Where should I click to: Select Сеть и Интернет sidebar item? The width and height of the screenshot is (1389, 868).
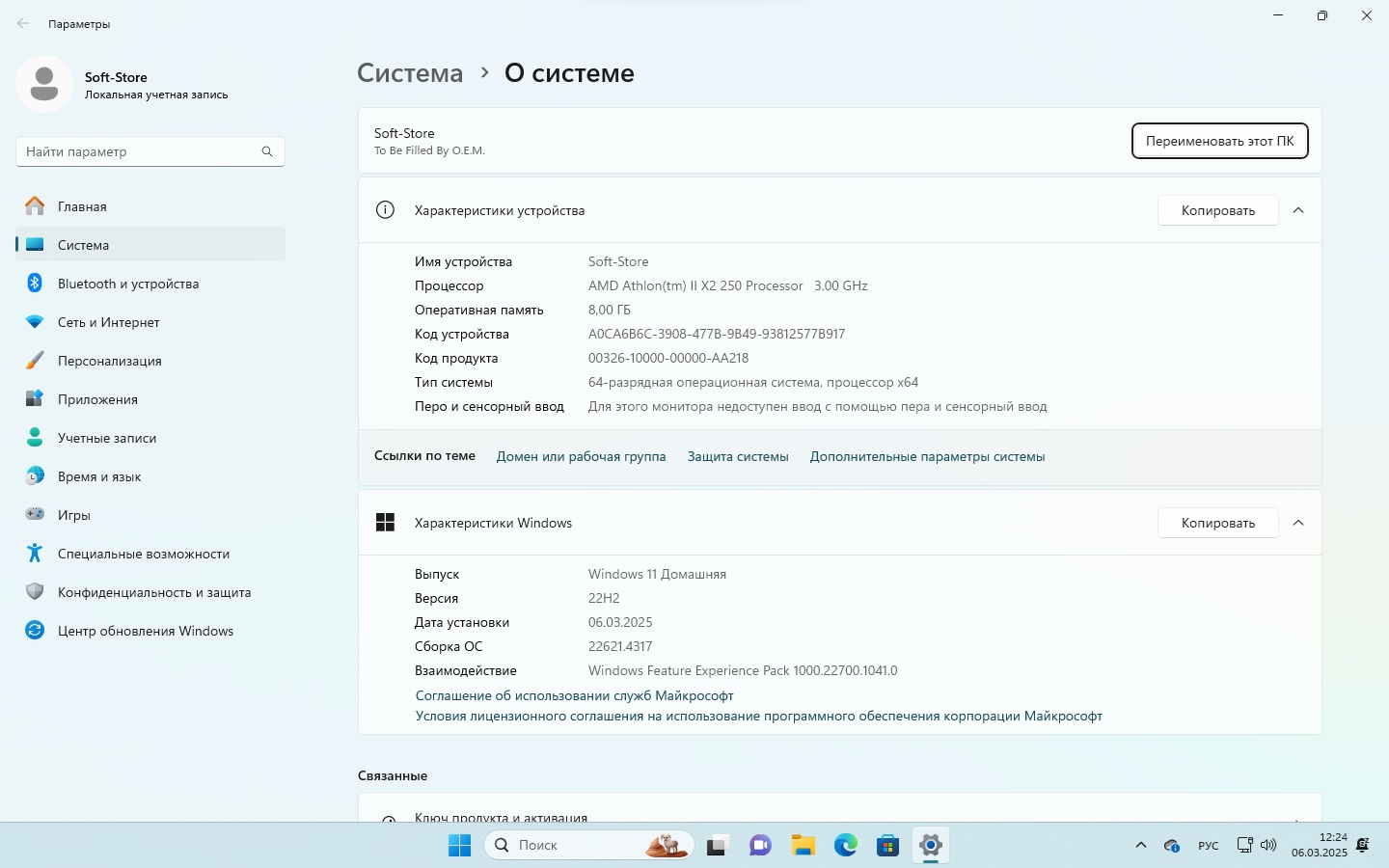pyautogui.click(x=150, y=321)
